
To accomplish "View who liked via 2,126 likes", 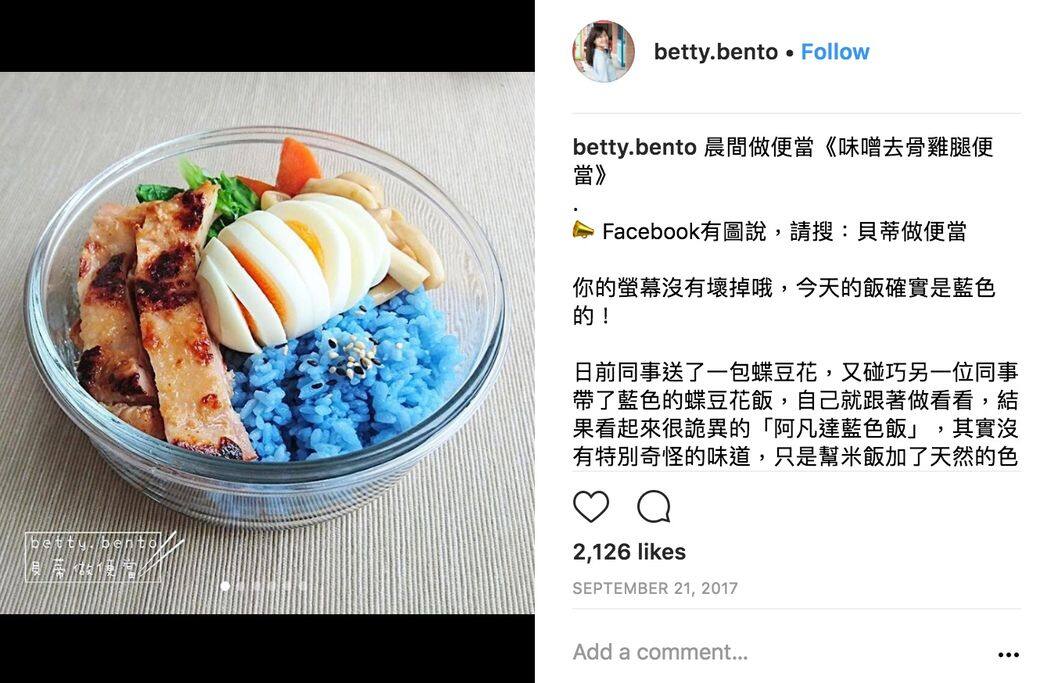I will 629,552.
